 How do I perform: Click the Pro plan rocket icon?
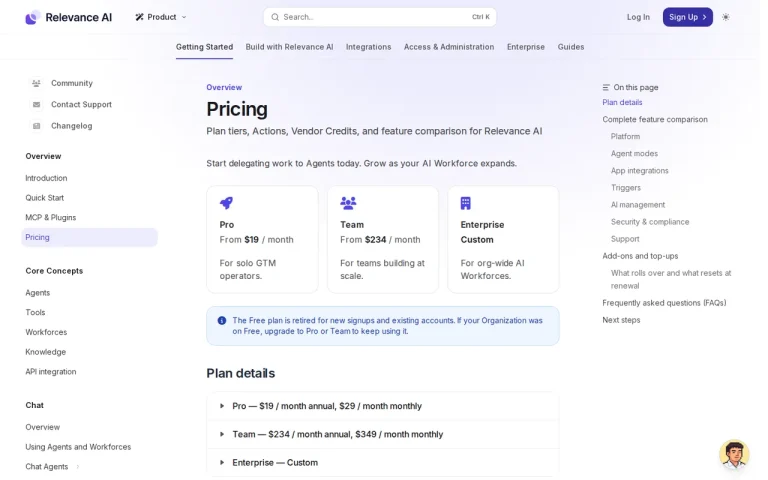(x=226, y=203)
